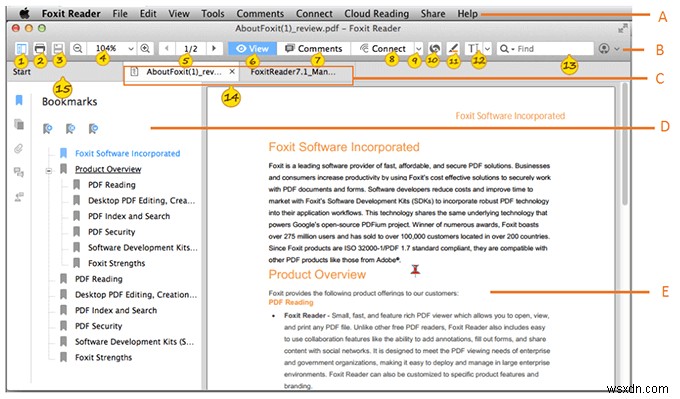This screenshot has width=680, height=399.
Task: Switch to FoxitReader7.1_Man... tab
Action: click(293, 72)
